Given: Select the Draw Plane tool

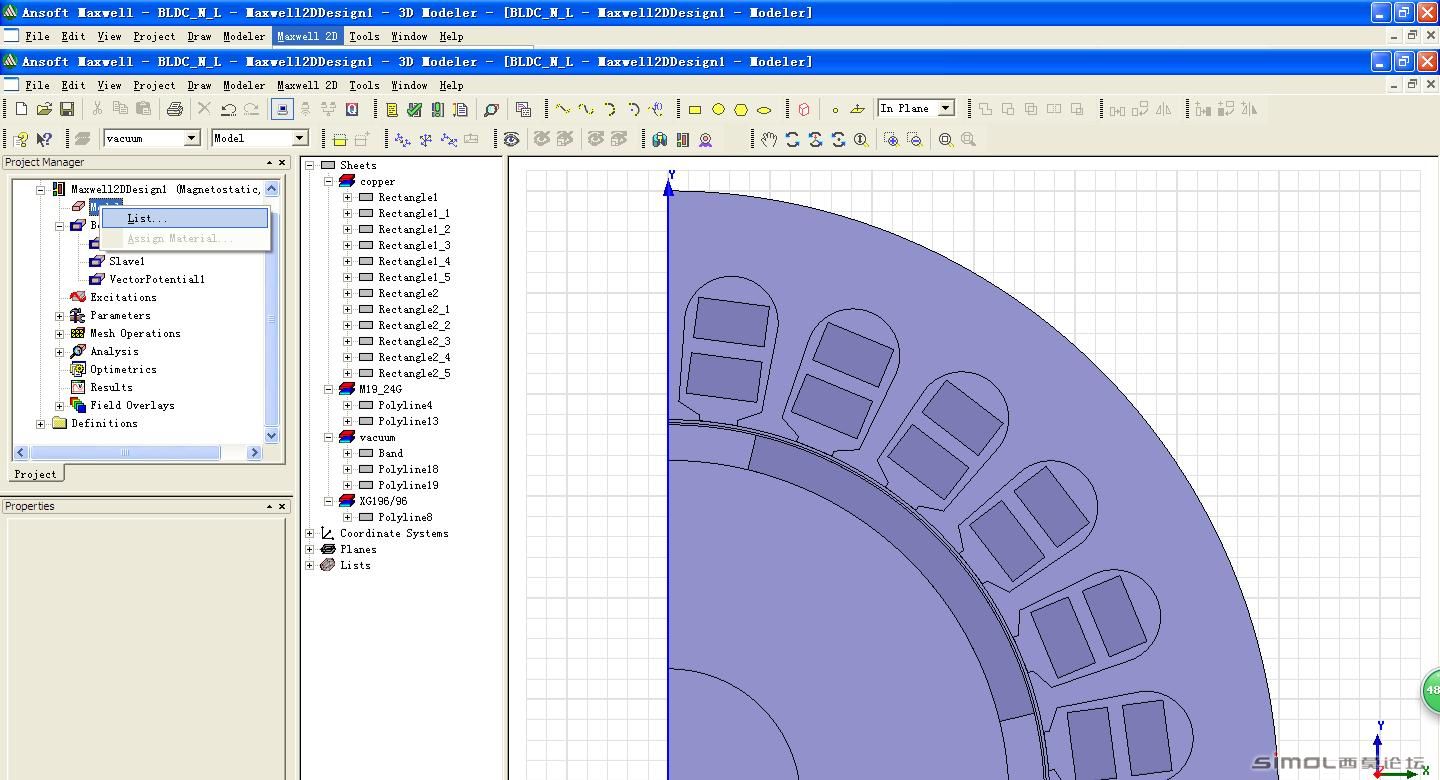Looking at the screenshot, I should (858, 110).
